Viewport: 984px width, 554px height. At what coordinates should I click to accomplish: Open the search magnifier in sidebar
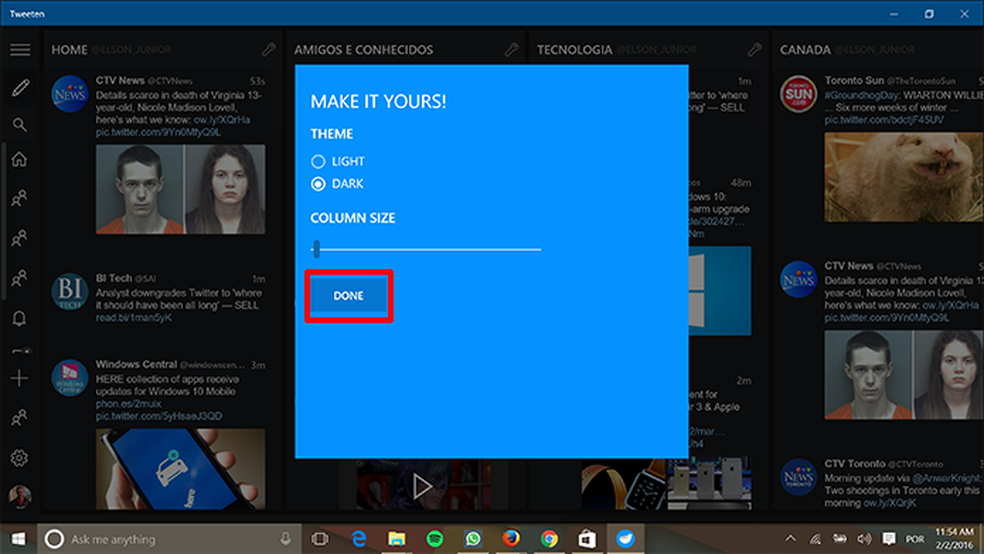coord(20,125)
